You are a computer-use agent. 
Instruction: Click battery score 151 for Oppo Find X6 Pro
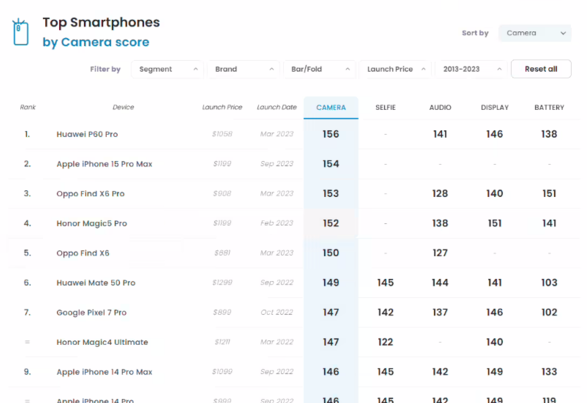pos(549,194)
